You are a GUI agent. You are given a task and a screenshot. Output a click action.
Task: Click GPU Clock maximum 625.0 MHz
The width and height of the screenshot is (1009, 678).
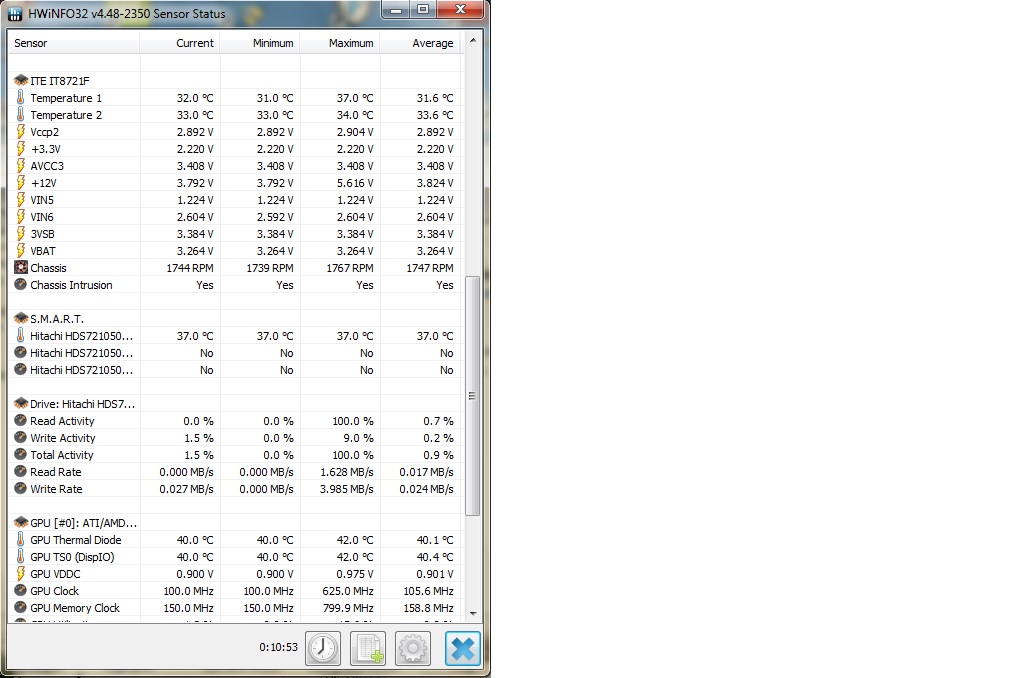click(x=348, y=591)
